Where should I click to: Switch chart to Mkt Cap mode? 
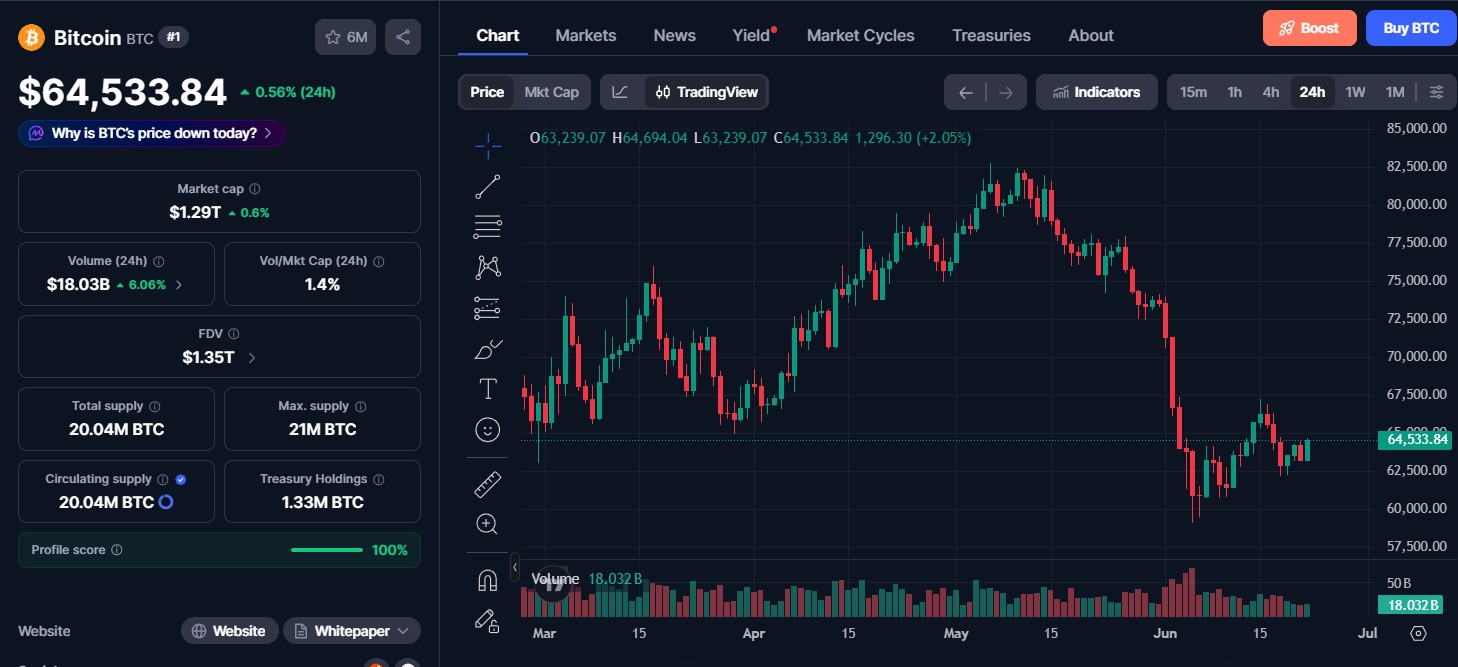(x=552, y=92)
